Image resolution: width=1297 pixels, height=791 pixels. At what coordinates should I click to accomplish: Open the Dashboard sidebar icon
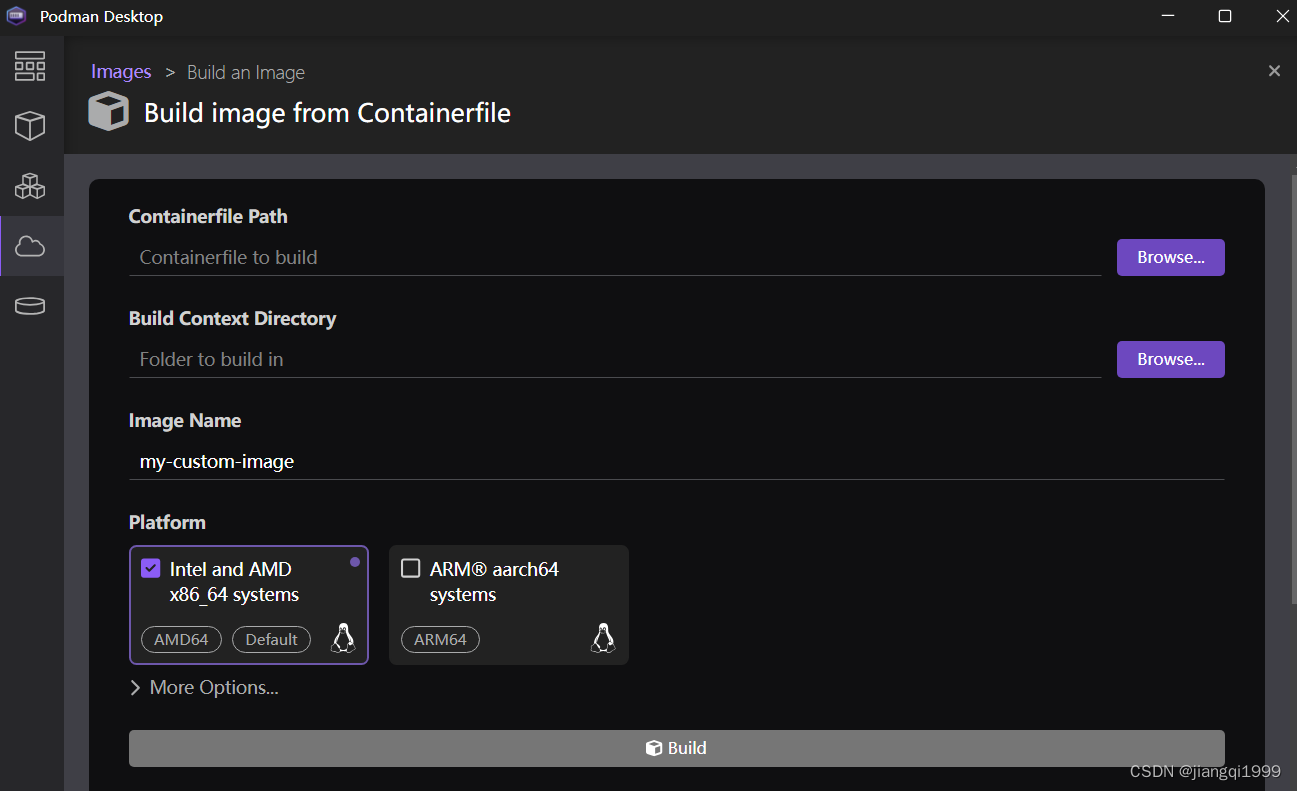click(30, 66)
